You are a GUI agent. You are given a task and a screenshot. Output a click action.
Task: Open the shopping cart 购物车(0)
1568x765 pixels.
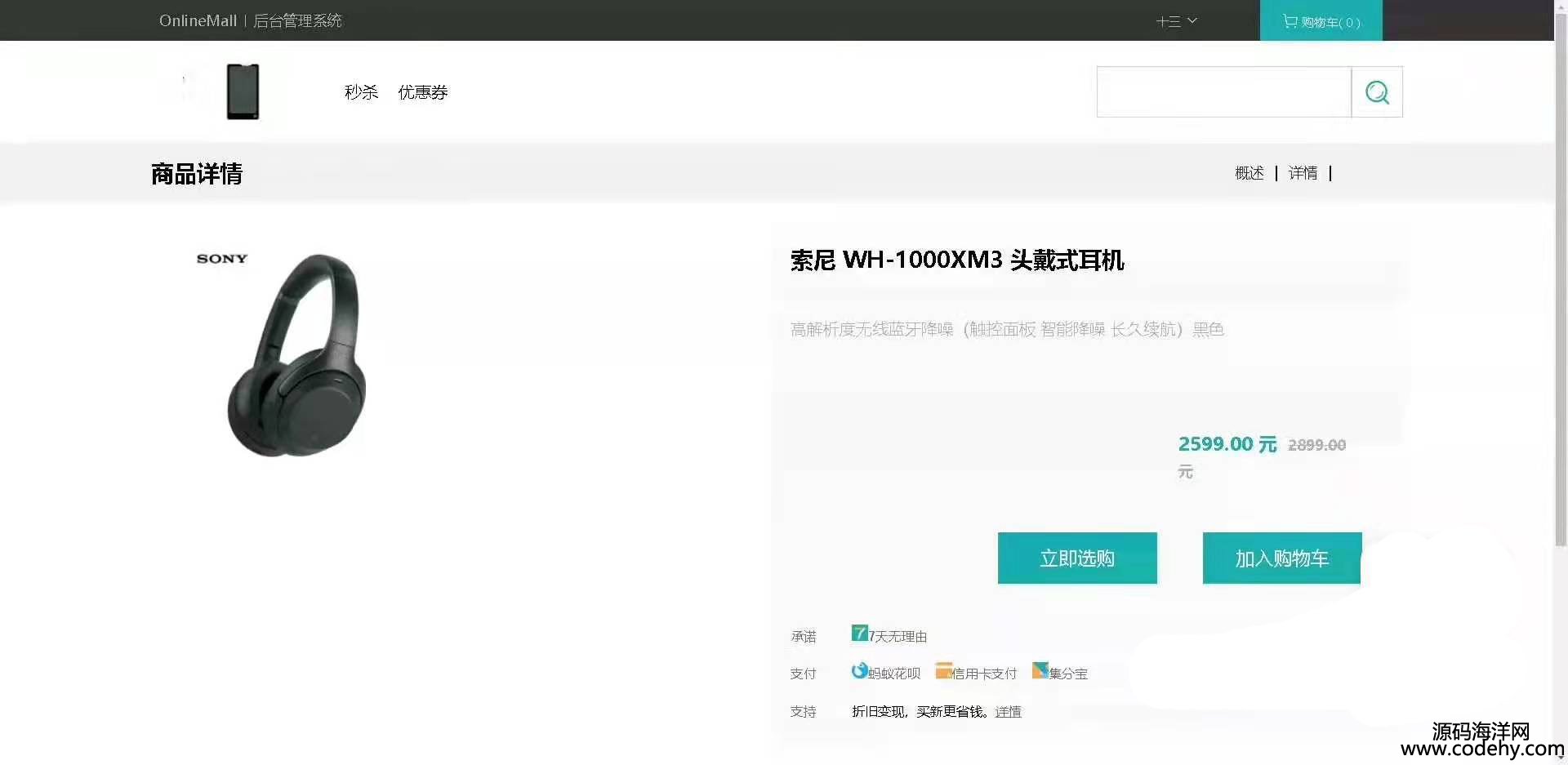1321,21
